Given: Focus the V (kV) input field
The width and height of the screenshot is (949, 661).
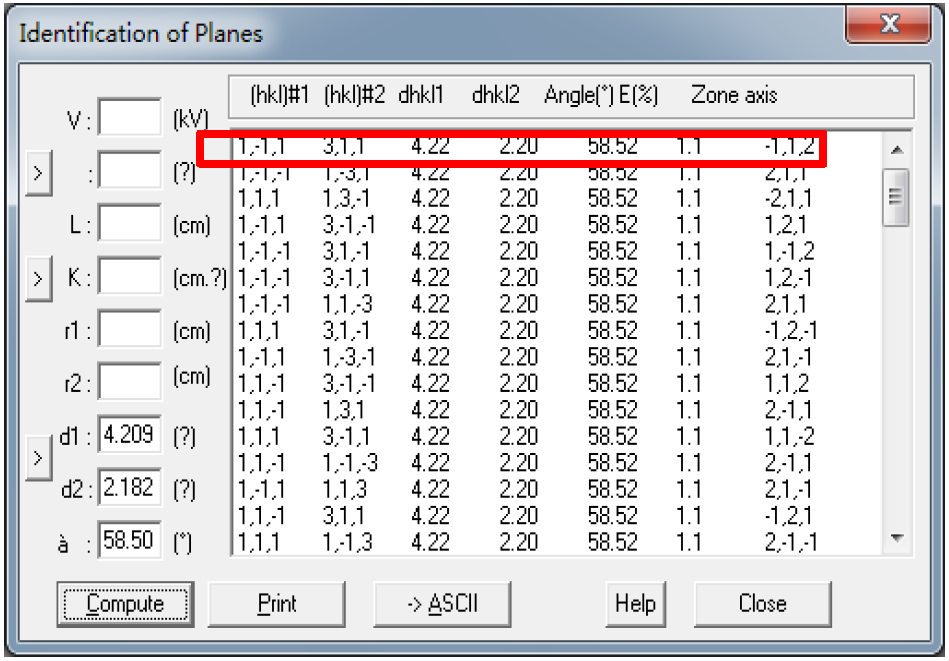Looking at the screenshot, I should coord(130,117).
